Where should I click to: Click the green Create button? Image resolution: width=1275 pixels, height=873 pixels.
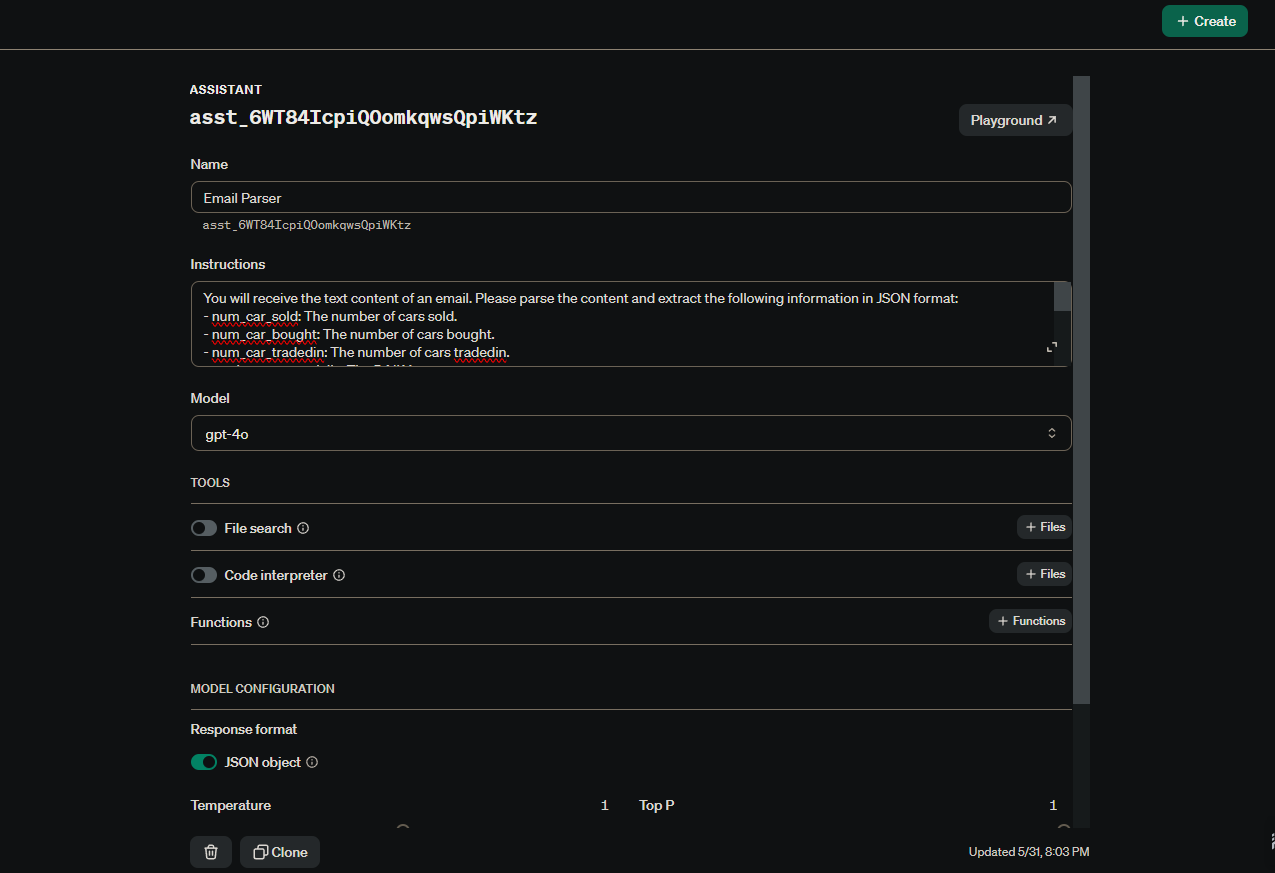point(1205,21)
